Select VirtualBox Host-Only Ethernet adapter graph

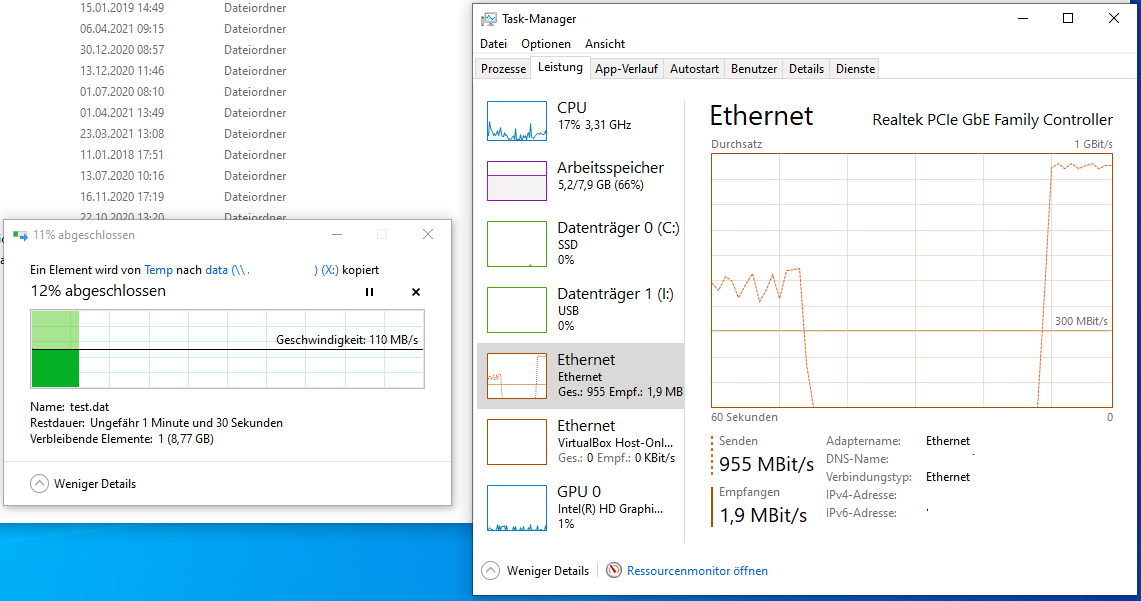(517, 442)
